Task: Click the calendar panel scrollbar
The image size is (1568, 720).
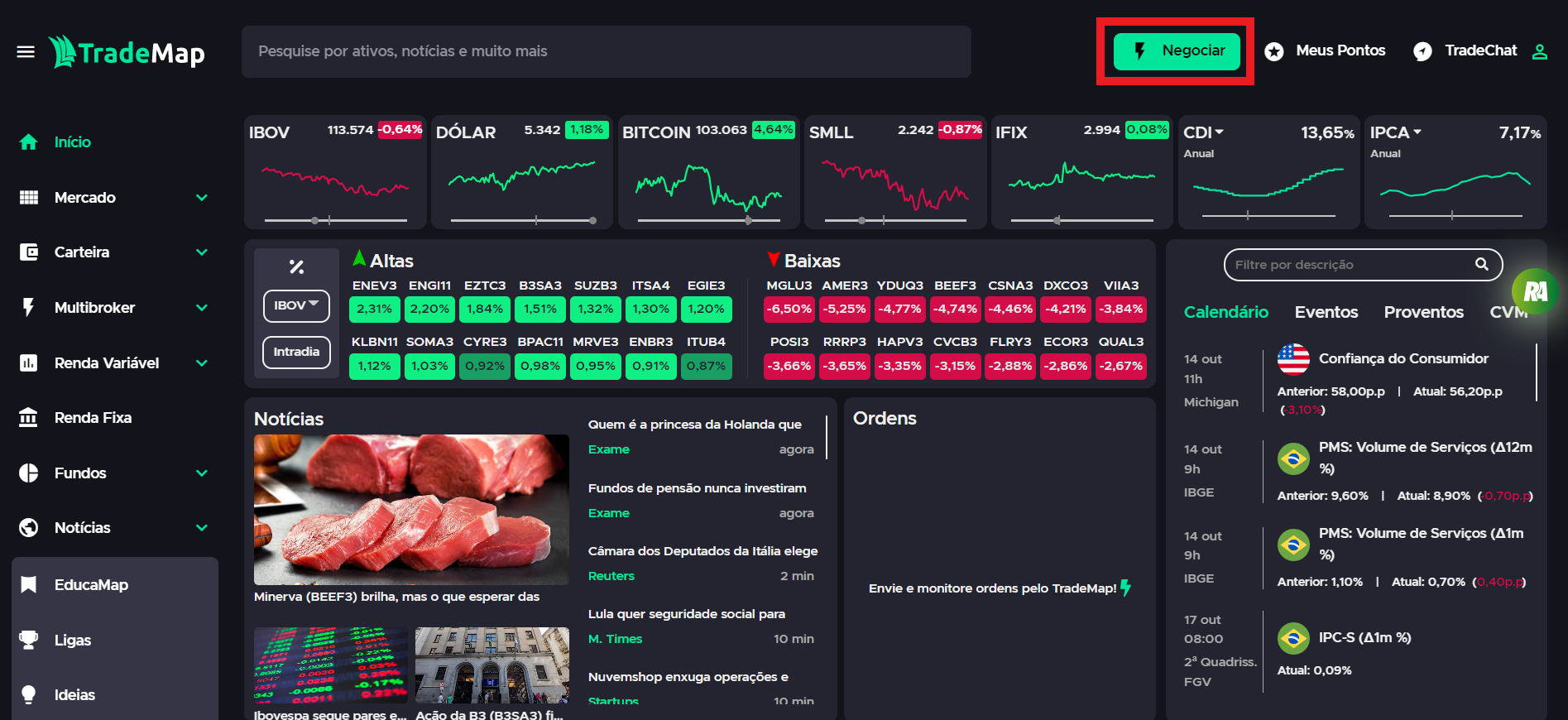Action: (1537, 372)
